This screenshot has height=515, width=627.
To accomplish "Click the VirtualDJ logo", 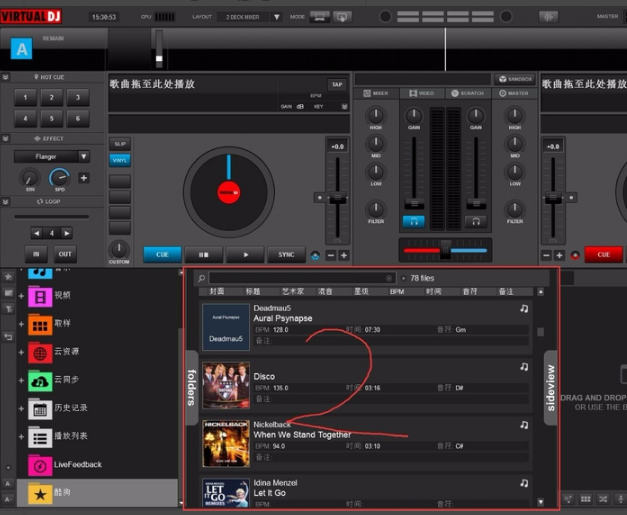I will point(31,16).
